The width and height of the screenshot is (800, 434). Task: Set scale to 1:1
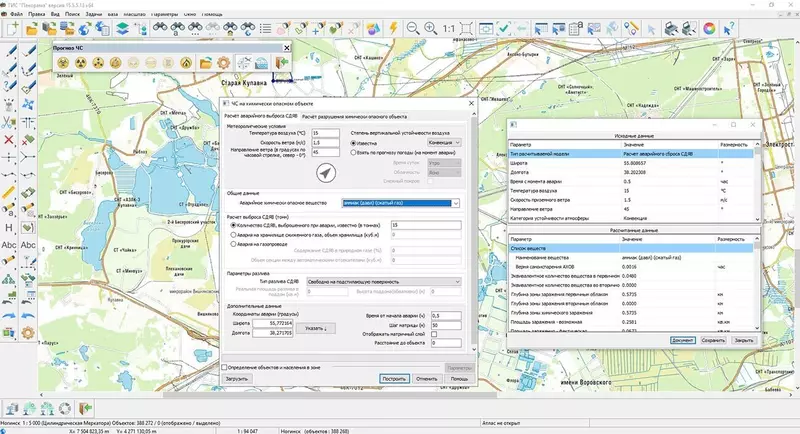[448, 29]
